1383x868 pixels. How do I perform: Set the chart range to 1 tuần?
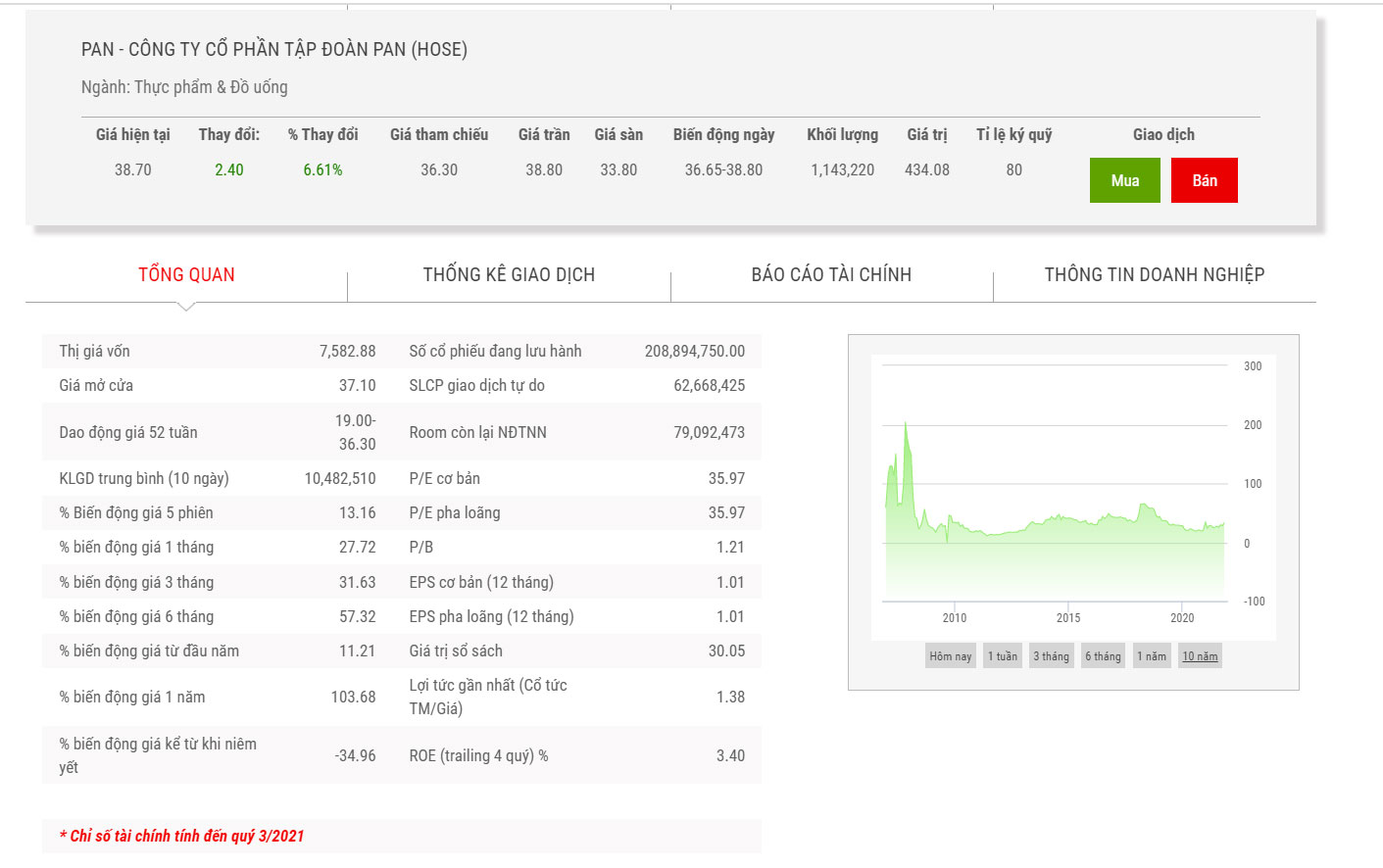tap(1002, 656)
